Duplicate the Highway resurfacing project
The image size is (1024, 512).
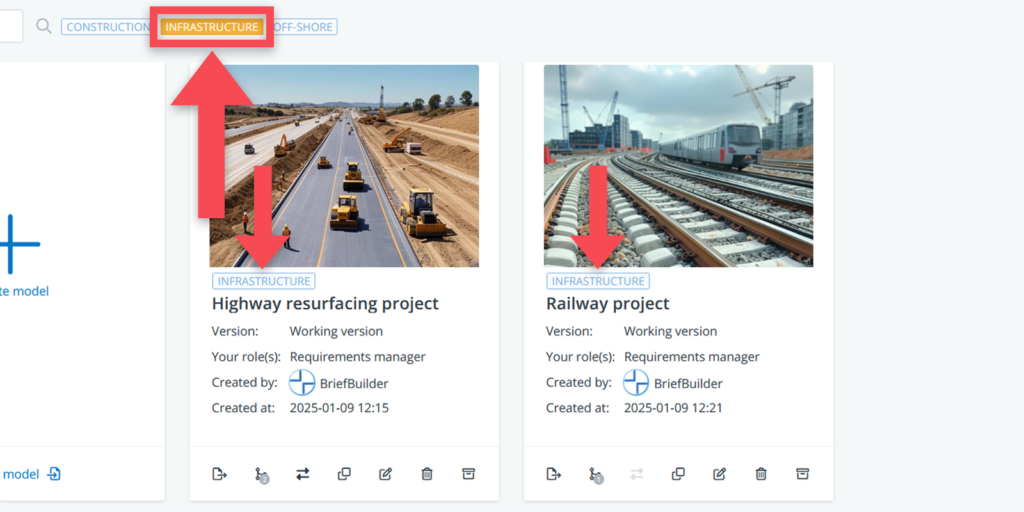(344, 474)
